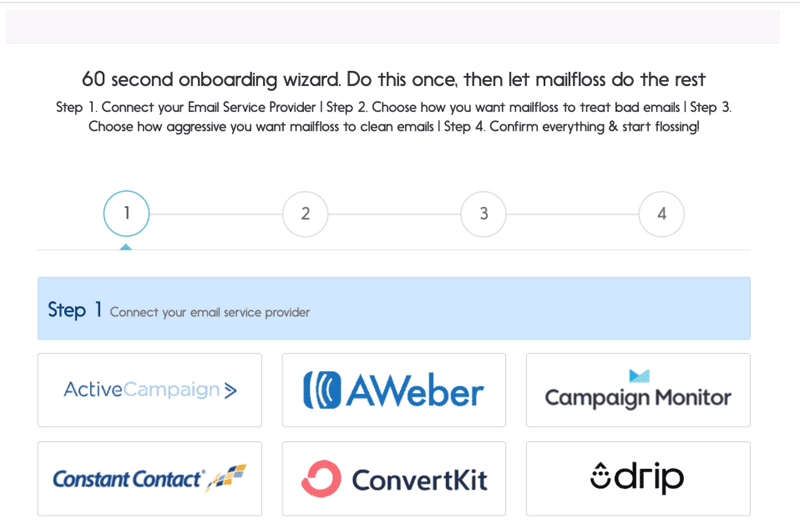
Task: Click the ConvertKit circular logo icon
Action: [x=321, y=479]
